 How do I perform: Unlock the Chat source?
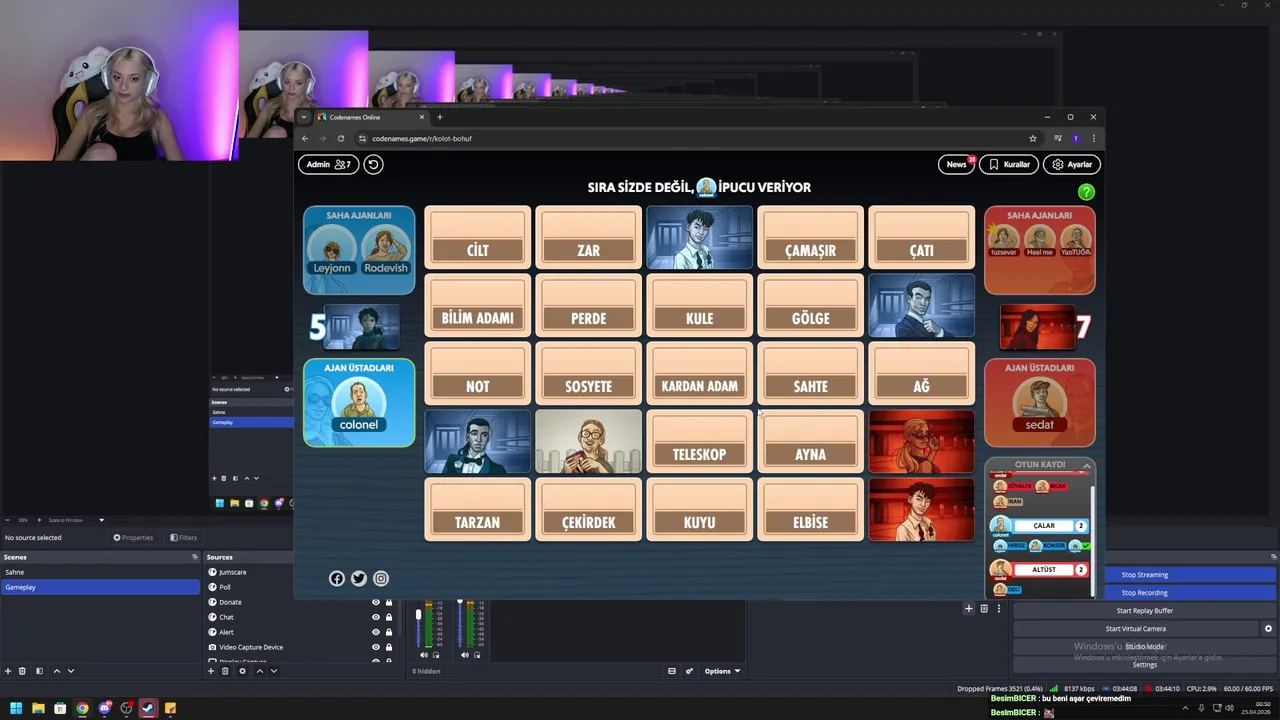pos(389,617)
